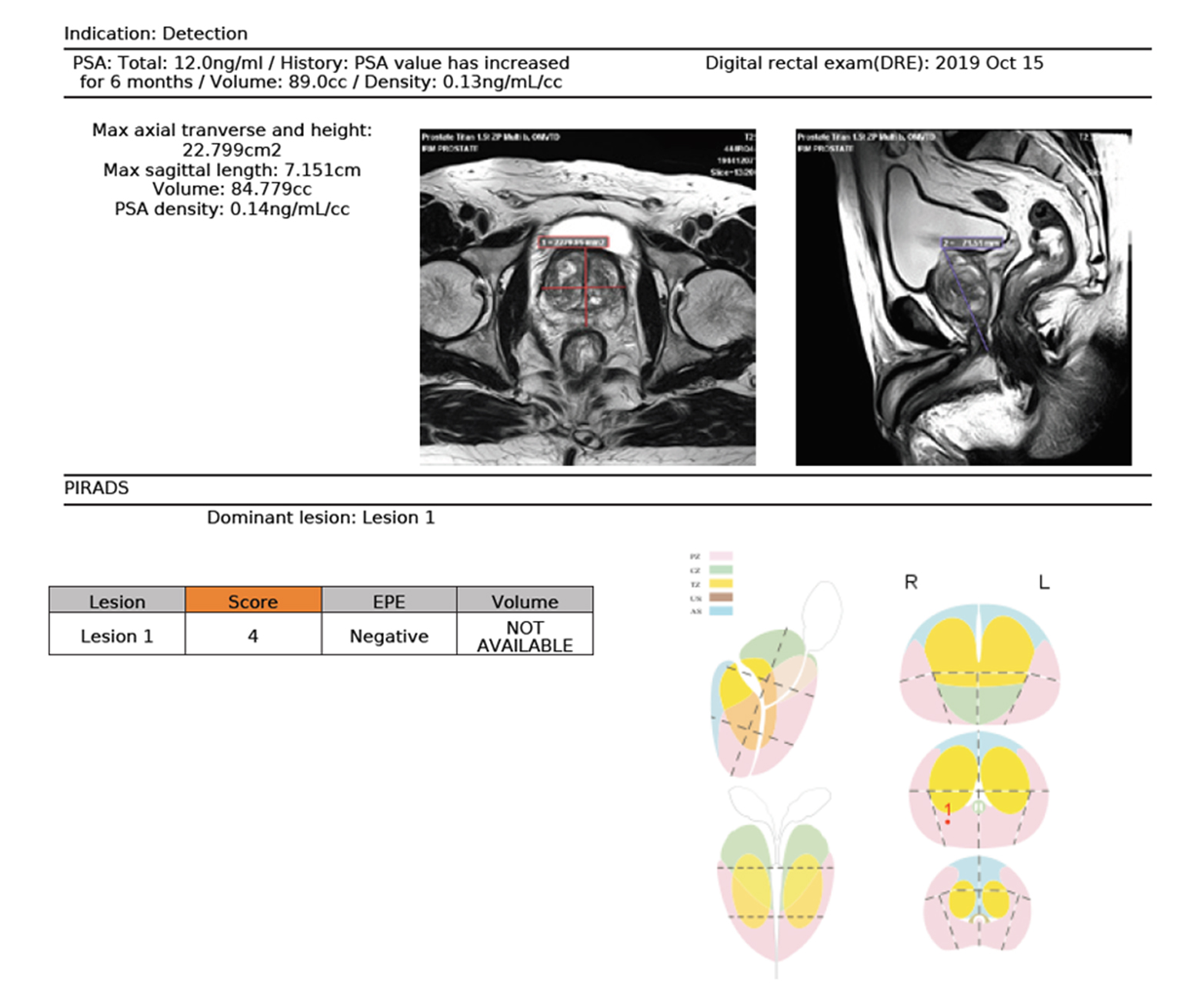The height and width of the screenshot is (984, 1204).
Task: Click the base-level axial sector map
Action: click(x=979, y=664)
